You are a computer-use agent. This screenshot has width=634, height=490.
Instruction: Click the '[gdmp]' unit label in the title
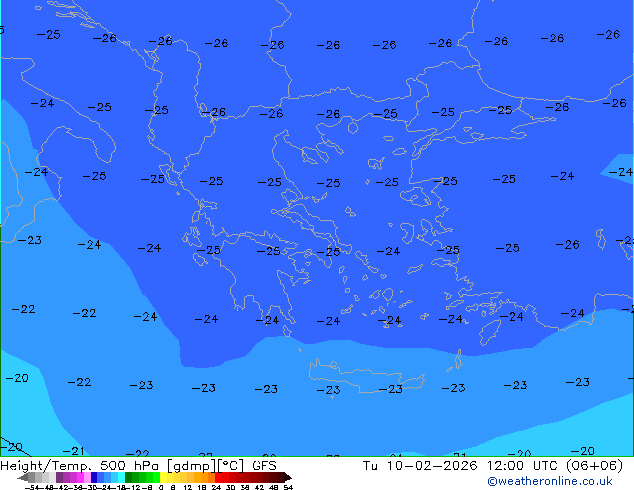pyautogui.click(x=192, y=466)
